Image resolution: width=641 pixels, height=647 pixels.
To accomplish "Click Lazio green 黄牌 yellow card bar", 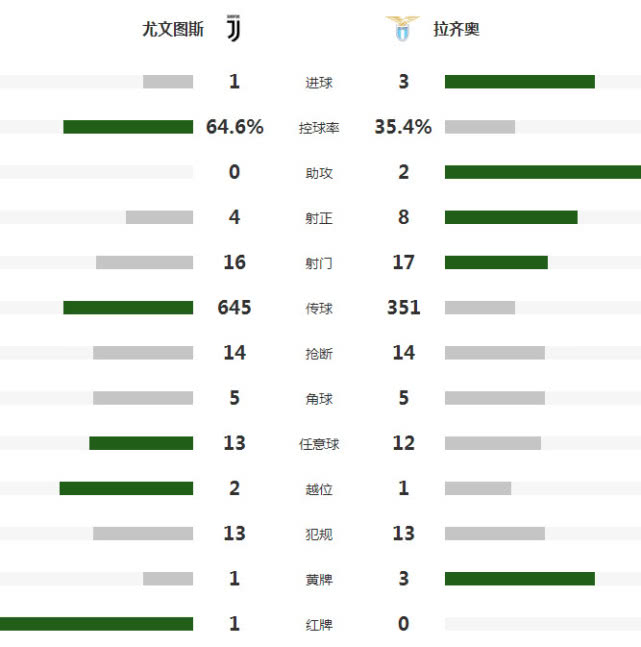I will point(520,579).
